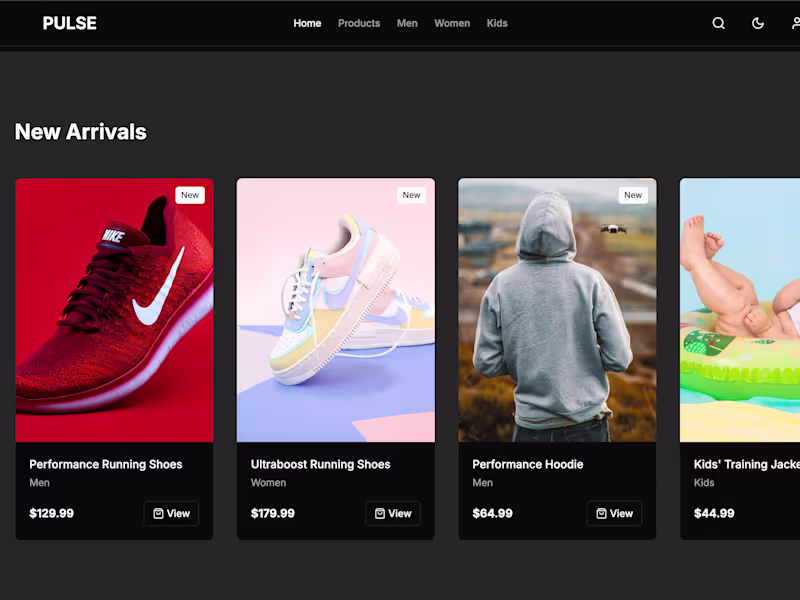Click the pastel Ultraboost sneaker image

tap(336, 310)
